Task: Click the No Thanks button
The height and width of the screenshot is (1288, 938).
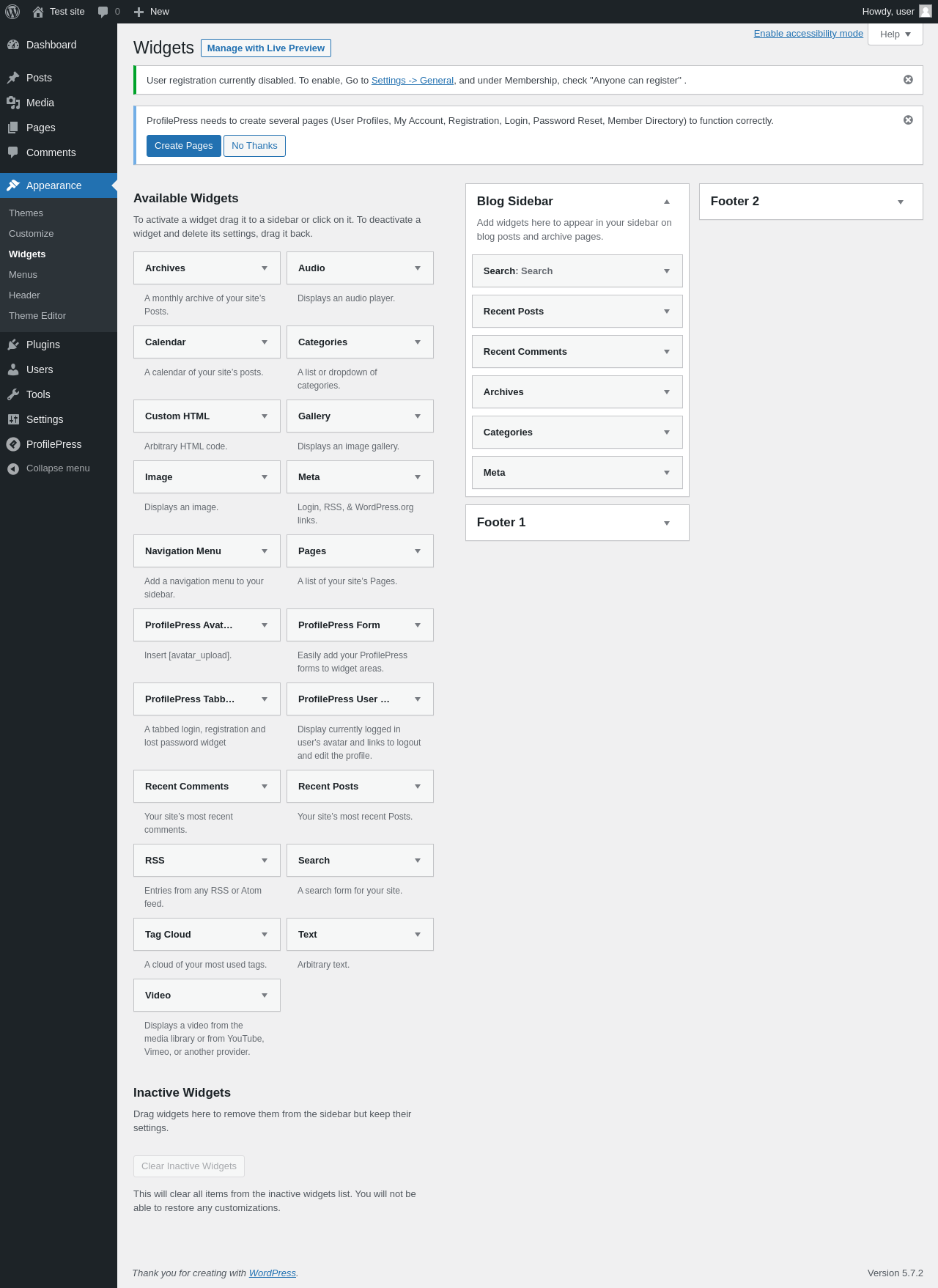Action: [x=254, y=146]
